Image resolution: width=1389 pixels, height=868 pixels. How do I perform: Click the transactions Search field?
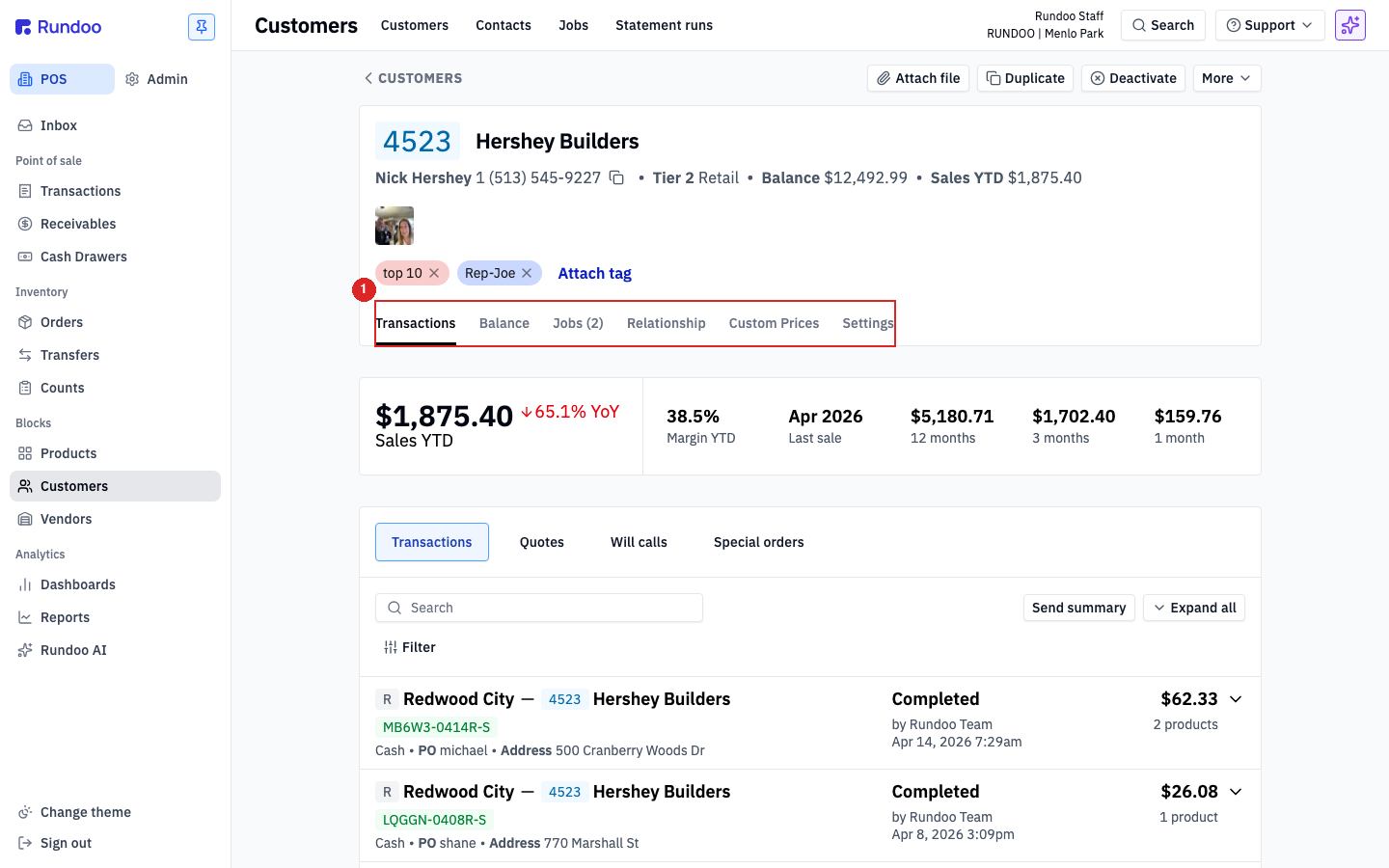[539, 608]
